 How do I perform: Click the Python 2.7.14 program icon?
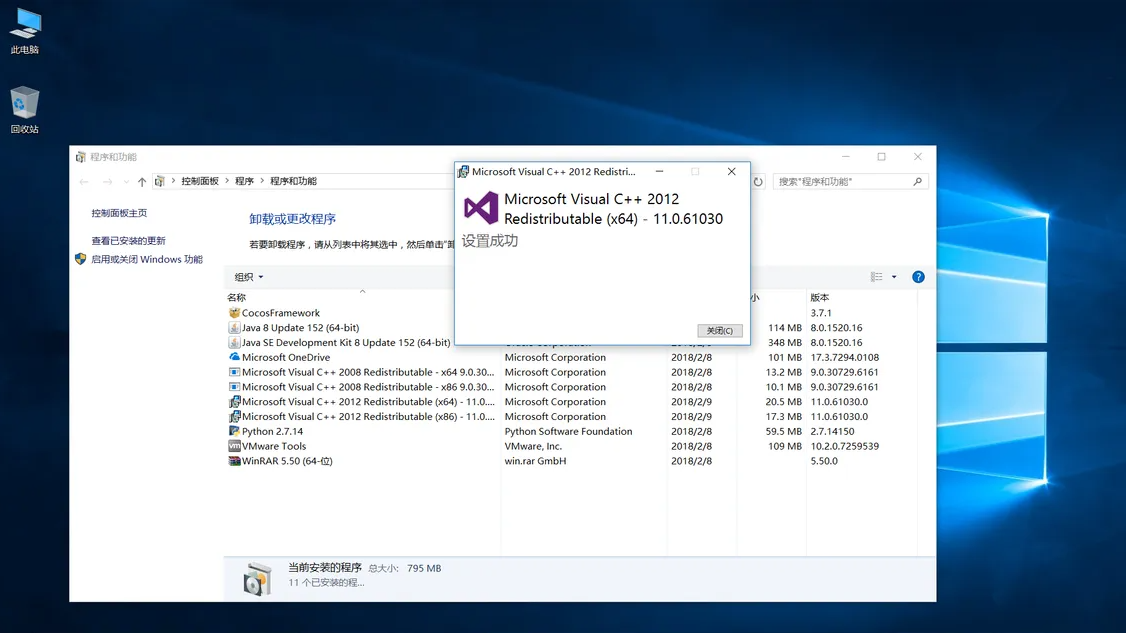[234, 431]
